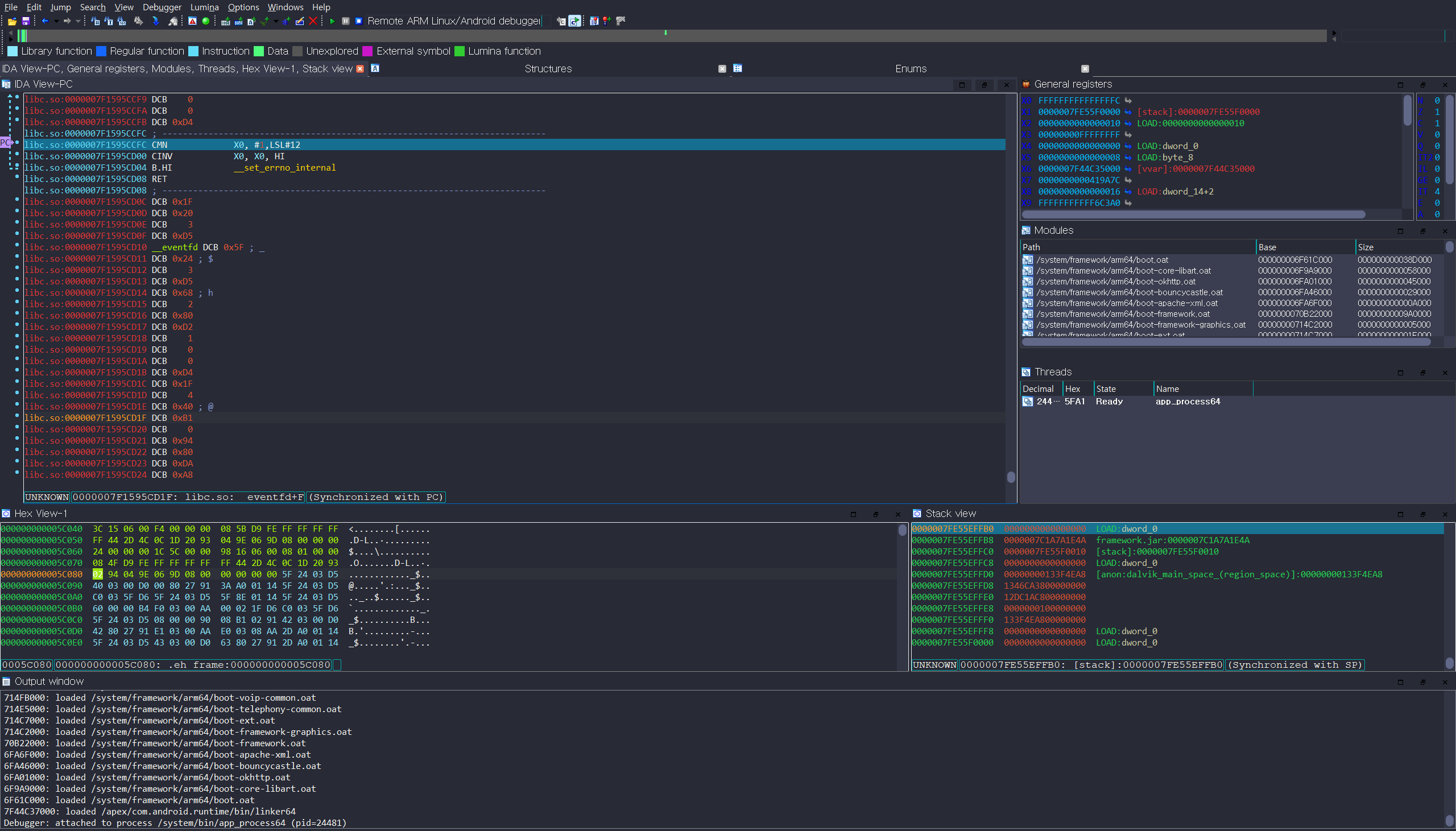The height and width of the screenshot is (831, 1456).
Task: Click the open file toolbar icon
Action: 12,21
